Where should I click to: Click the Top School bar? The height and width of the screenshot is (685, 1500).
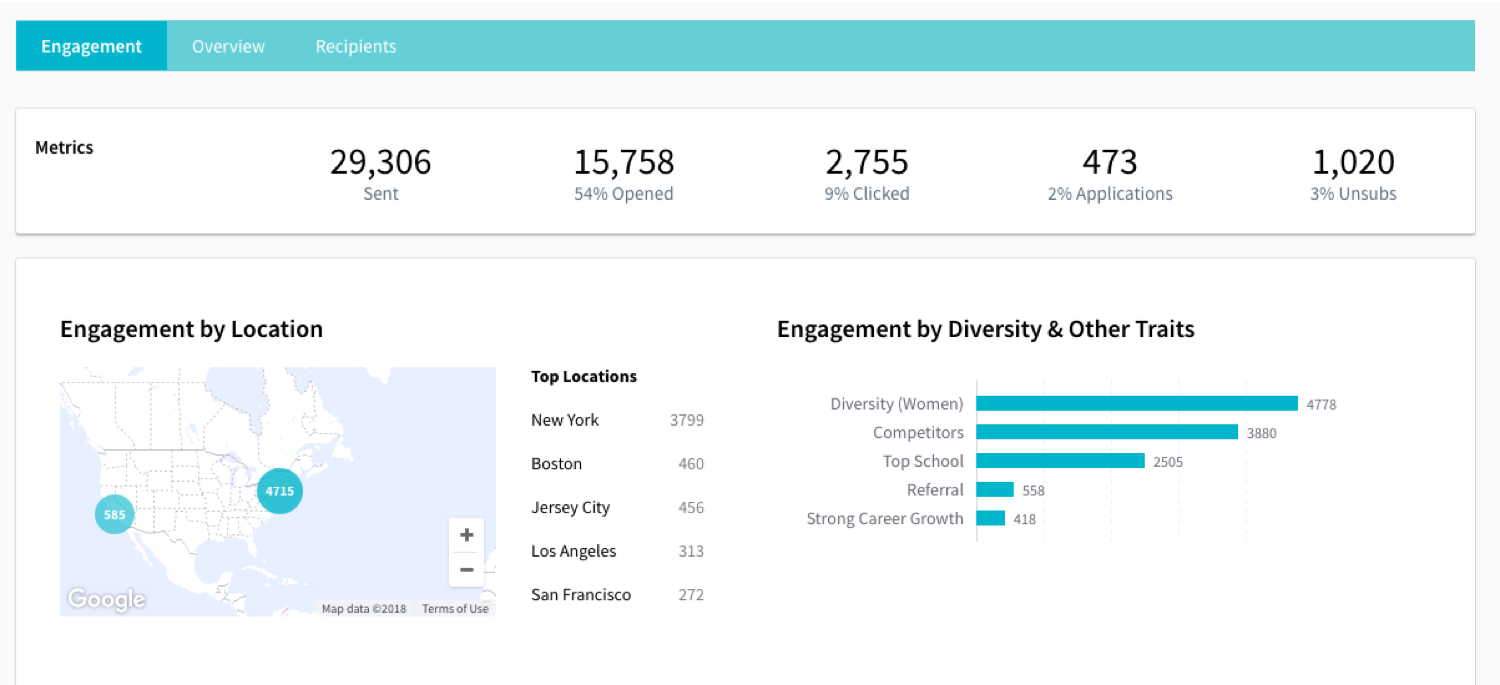pyautogui.click(x=1060, y=461)
